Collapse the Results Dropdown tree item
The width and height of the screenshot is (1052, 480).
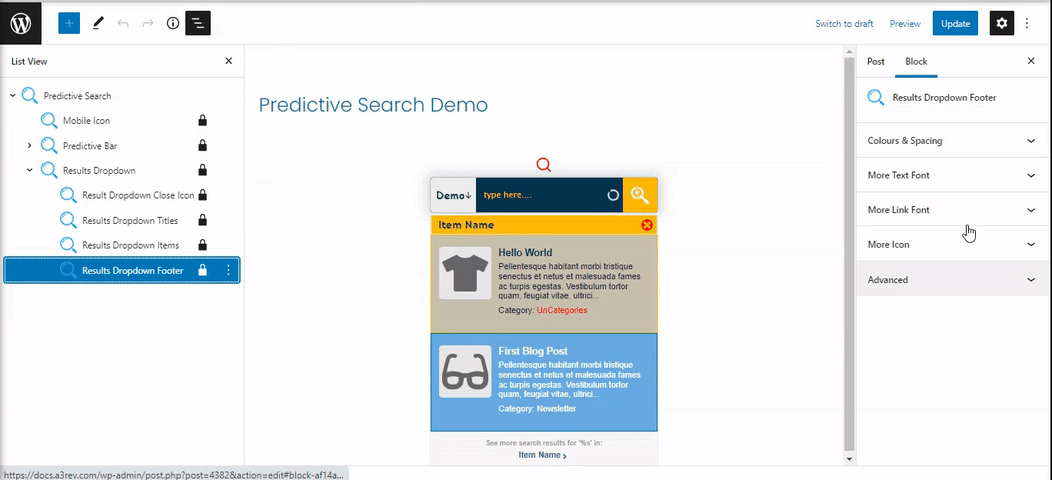click(29, 170)
